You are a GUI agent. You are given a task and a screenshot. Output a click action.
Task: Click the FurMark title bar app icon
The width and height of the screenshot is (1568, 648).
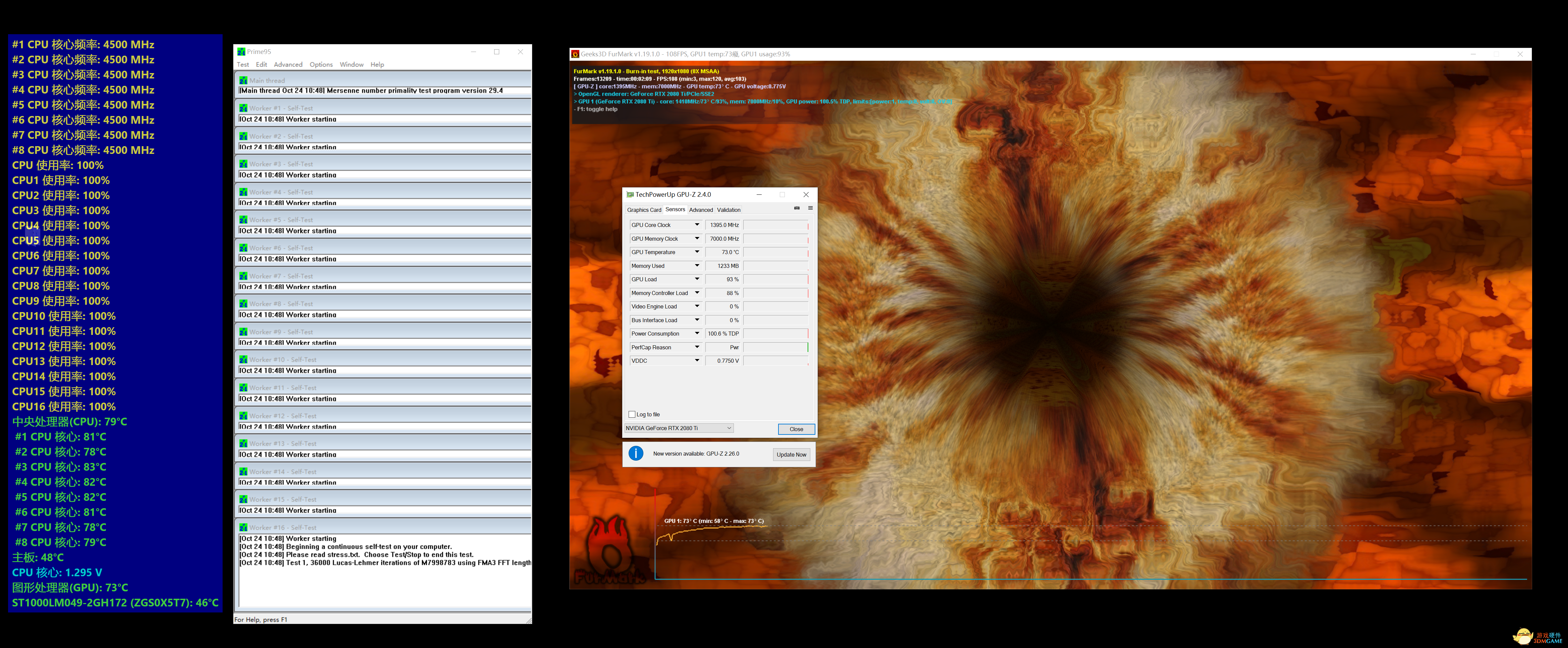click(575, 54)
